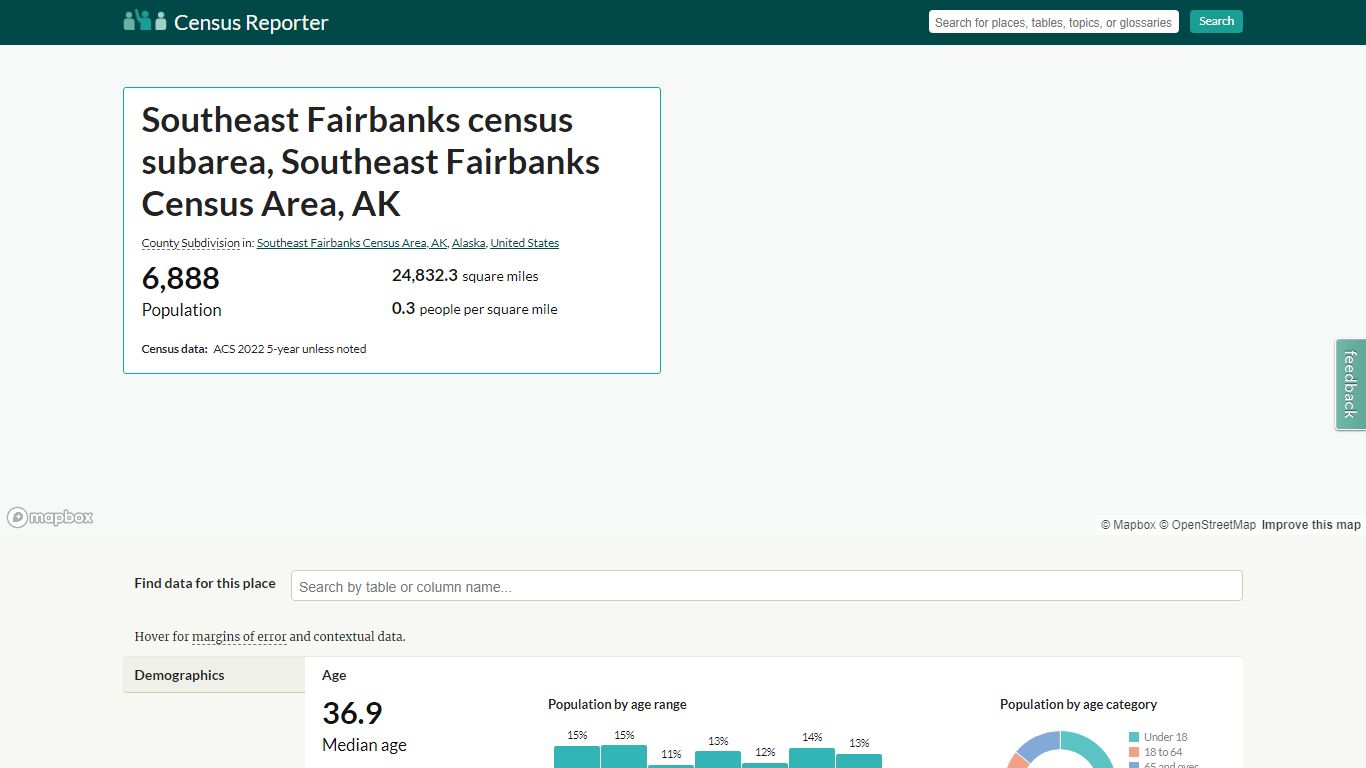Image resolution: width=1366 pixels, height=768 pixels.
Task: Open the © OpenStreetMap attribution link
Action: (x=1207, y=525)
